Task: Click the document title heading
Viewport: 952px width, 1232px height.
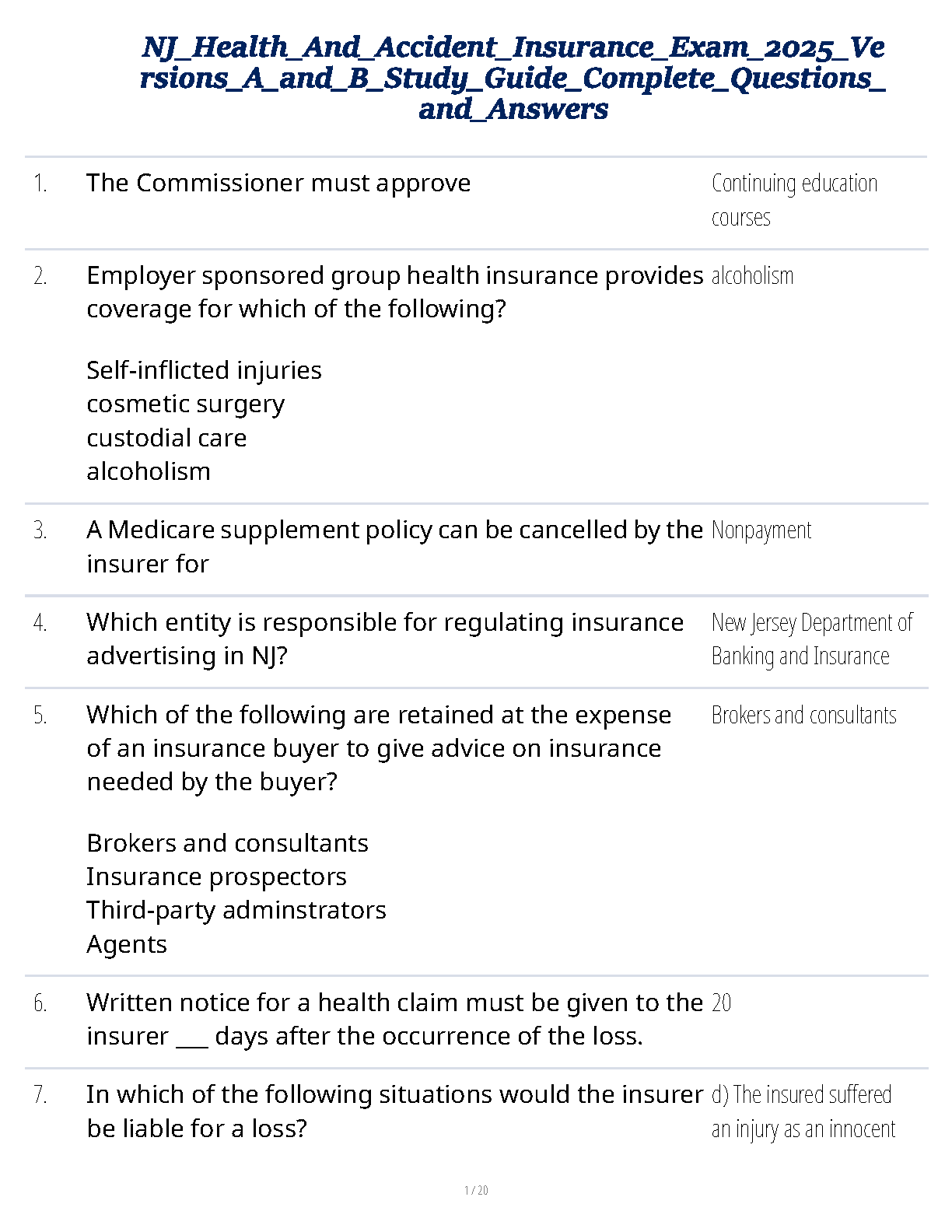Action: 513,78
